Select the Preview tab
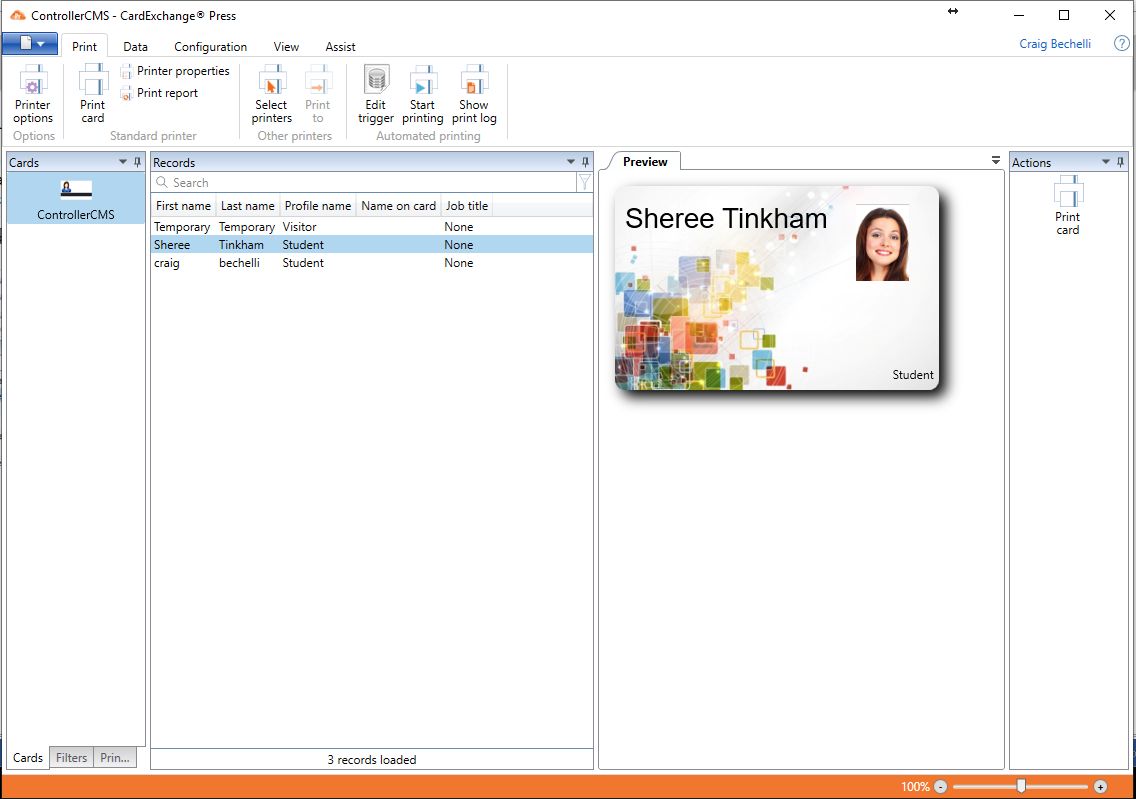Viewport: 1136px width, 799px height. coord(645,162)
